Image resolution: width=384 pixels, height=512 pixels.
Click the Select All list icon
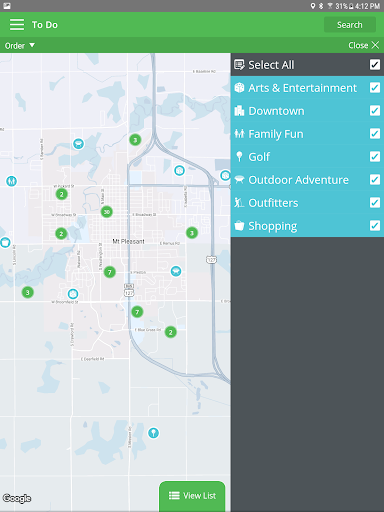tap(239, 65)
